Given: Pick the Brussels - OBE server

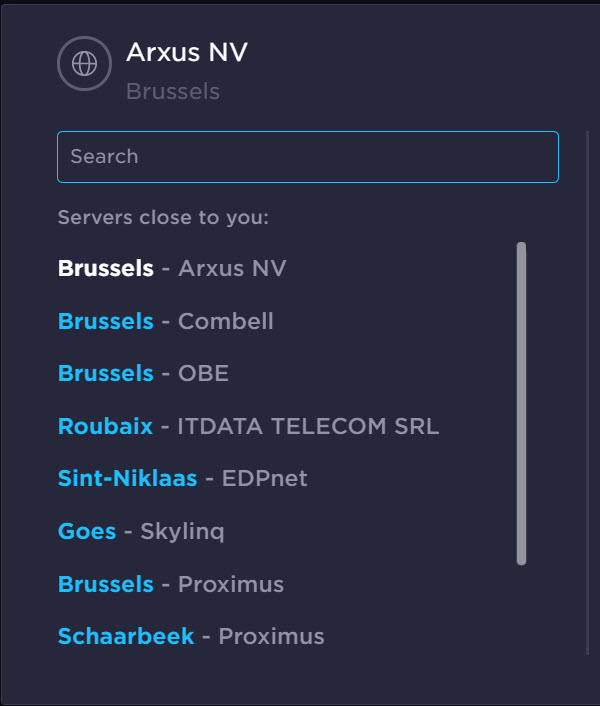Looking at the screenshot, I should [143, 374].
